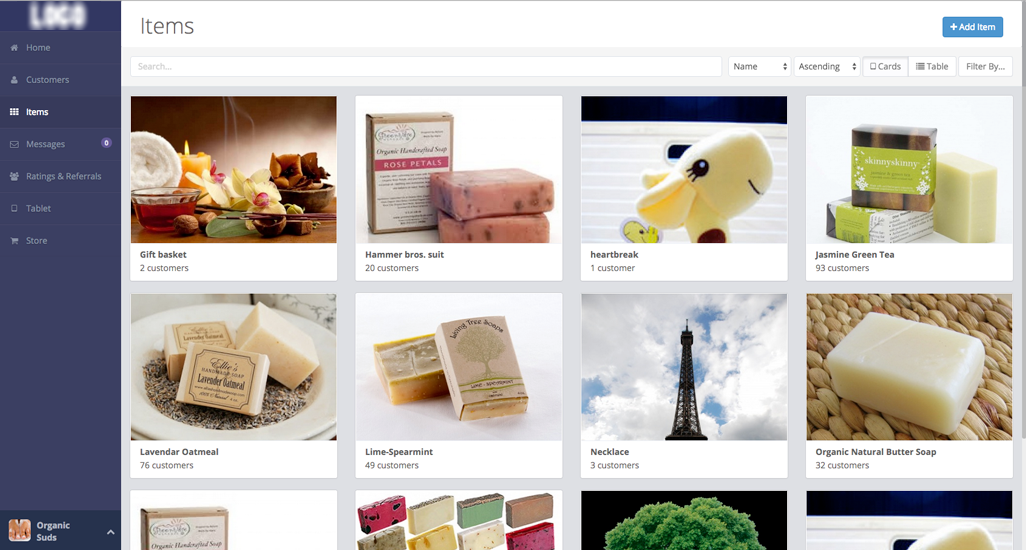Click the Gift basket title

[163, 254]
